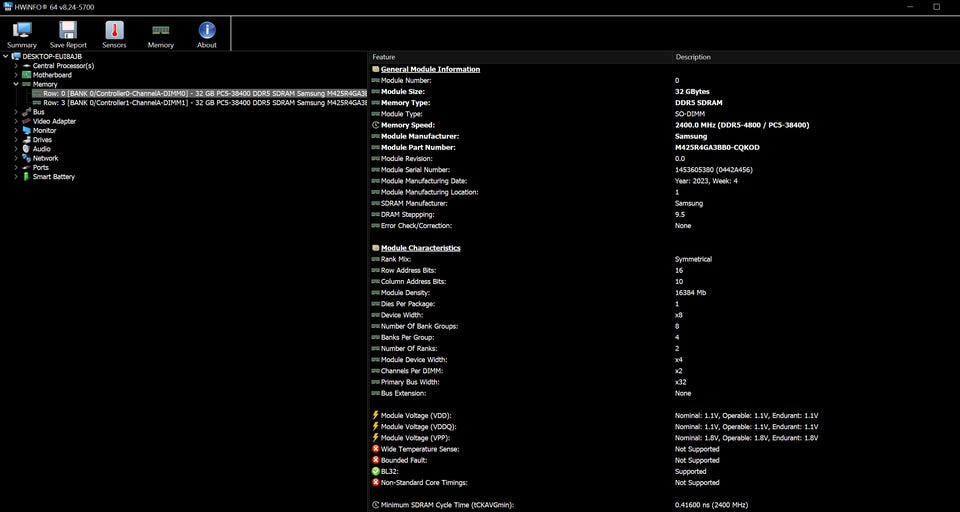Viewport: 960px width, 512px height.
Task: Select Bus in the tree
Action: (38, 112)
